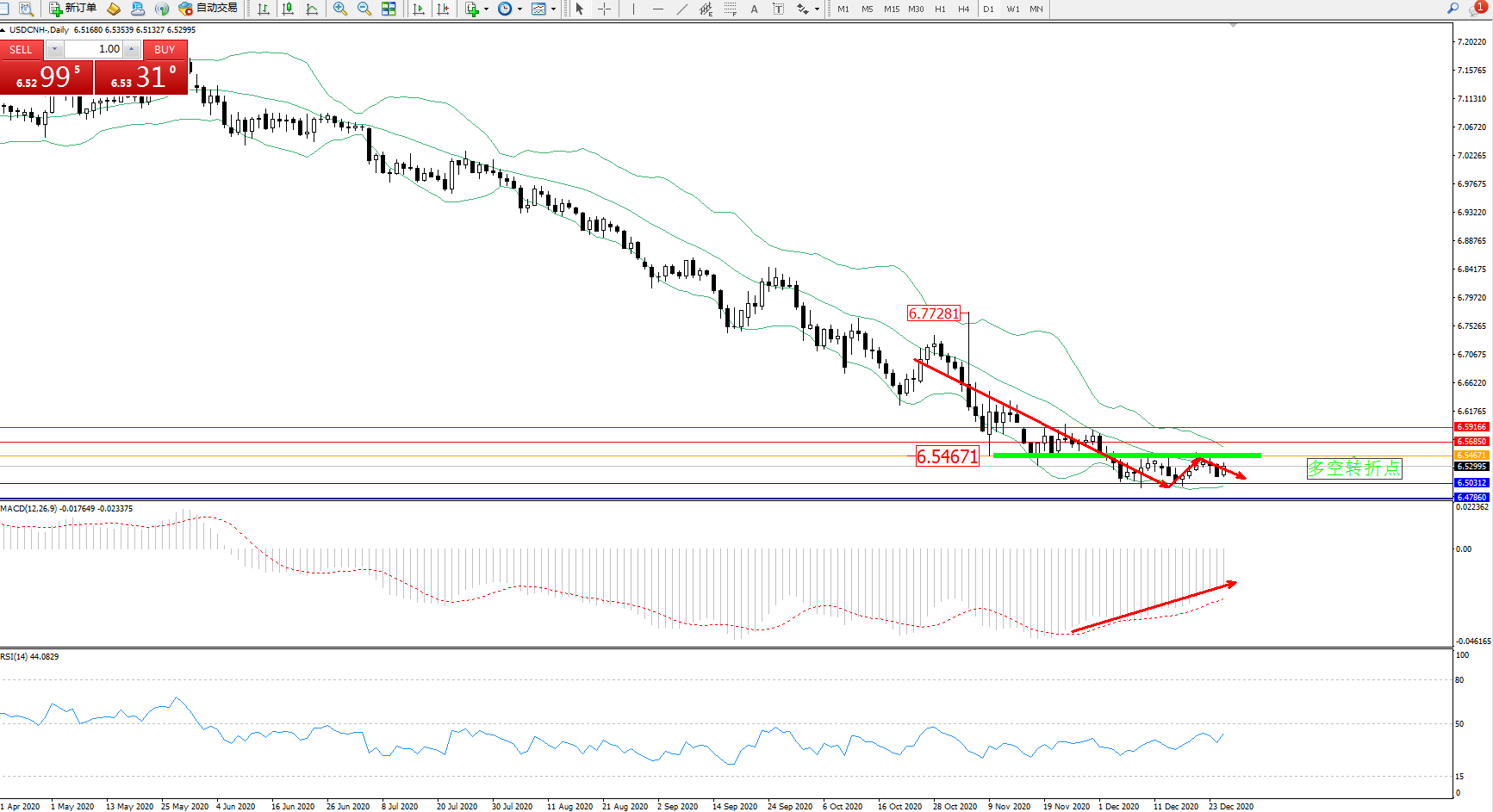
Task: Switch chart to candlestick mode
Action: coord(288,9)
